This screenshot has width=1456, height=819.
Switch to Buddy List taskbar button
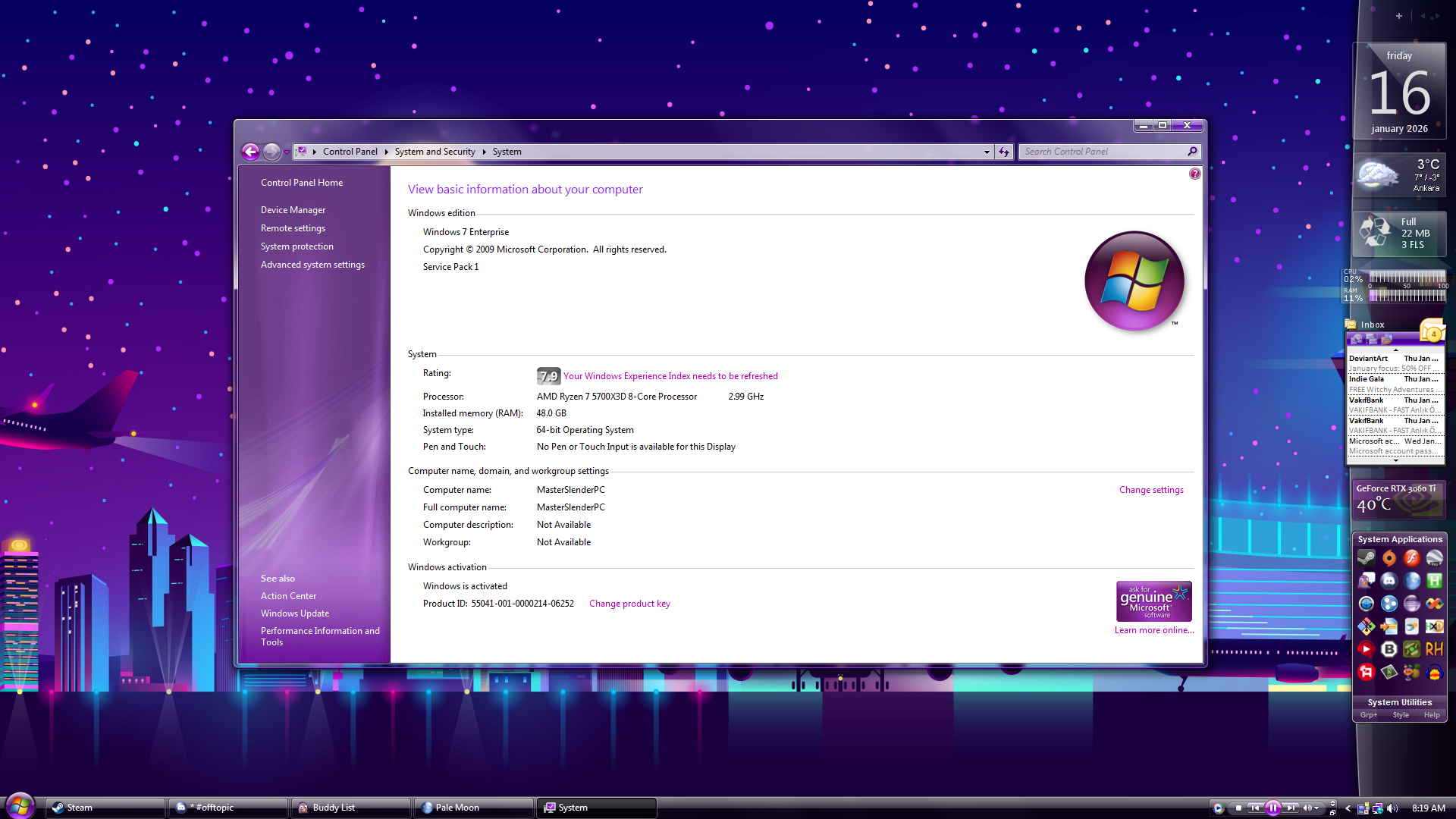(352, 808)
